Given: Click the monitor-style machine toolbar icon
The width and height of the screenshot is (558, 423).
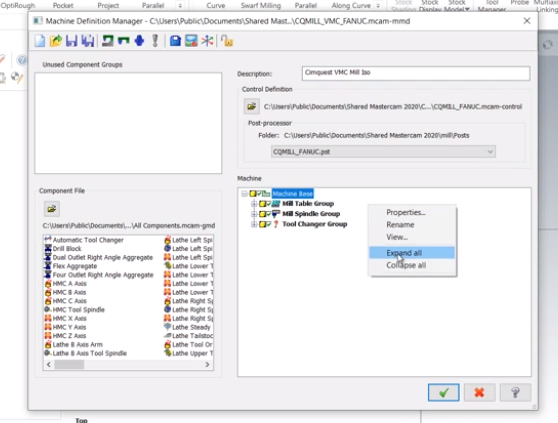Looking at the screenshot, I should pyautogui.click(x=191, y=41).
